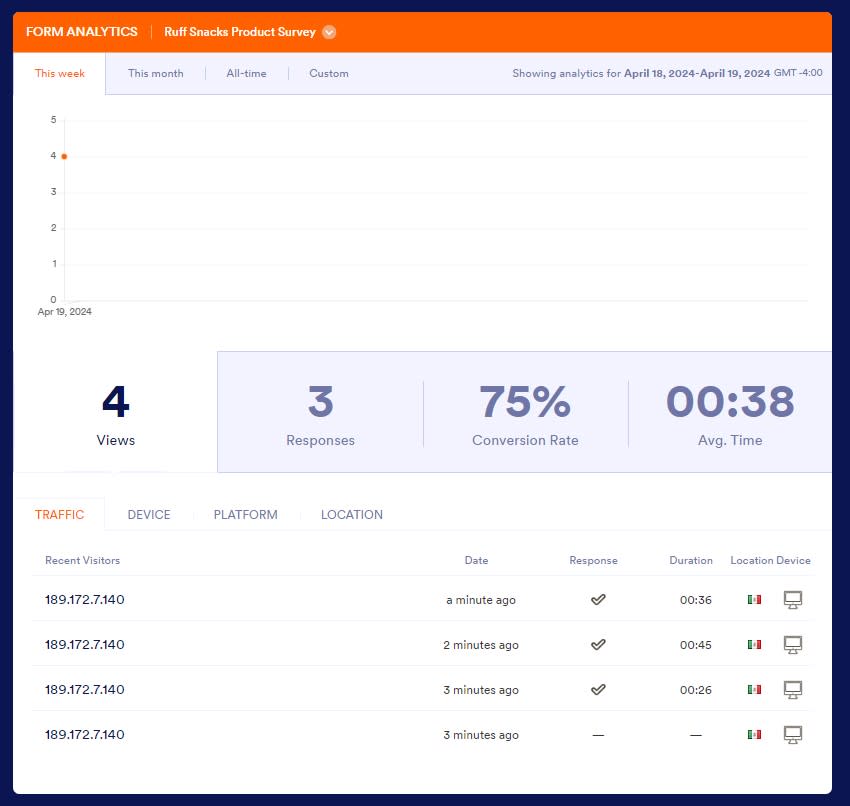Viewport: 850px width, 806px height.
Task: Click the IP 189.172.7.140 in the '2 minutes ago' row
Action: (85, 644)
